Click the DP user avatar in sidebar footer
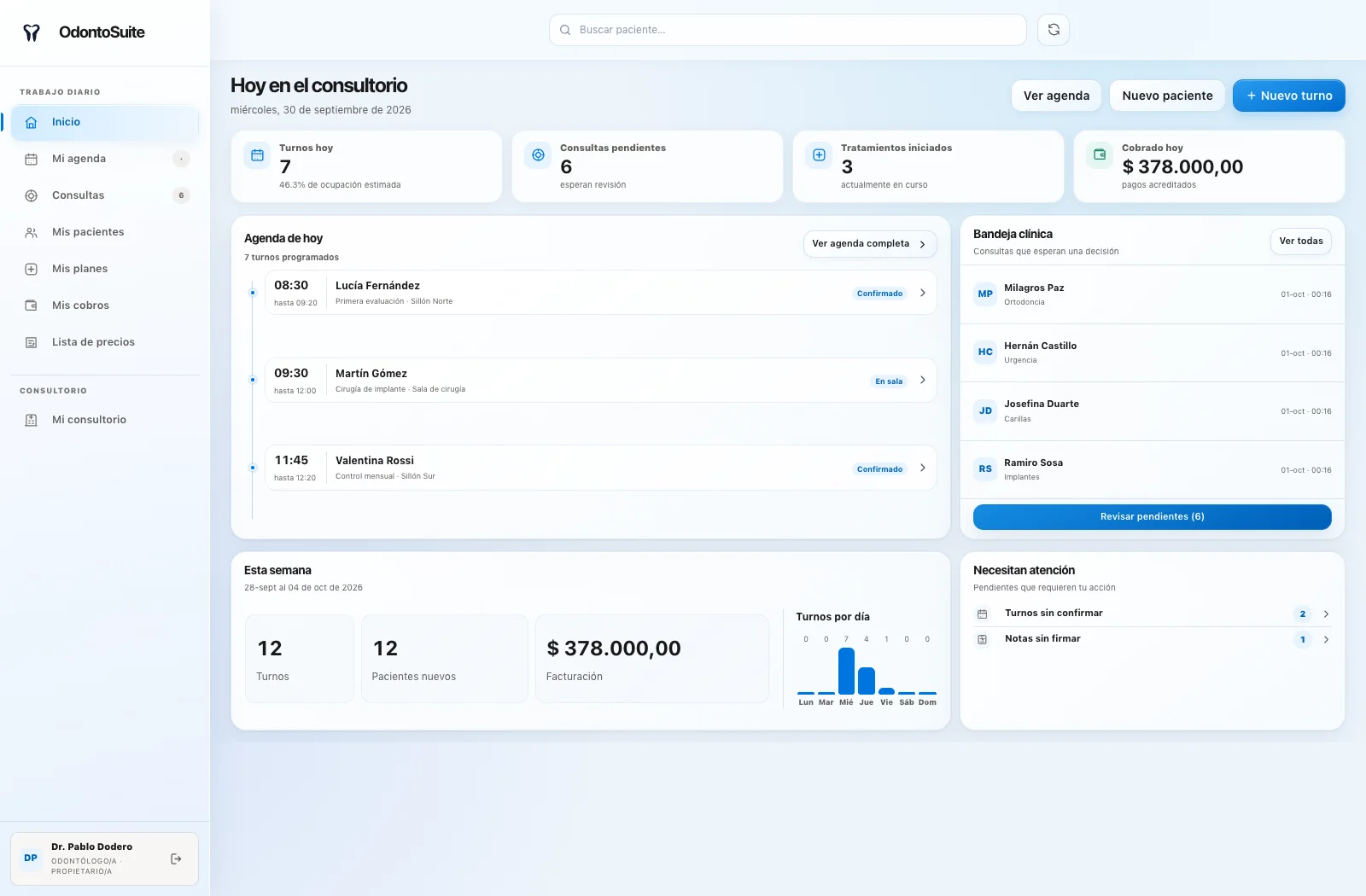This screenshot has width=1366, height=896. pos(31,858)
